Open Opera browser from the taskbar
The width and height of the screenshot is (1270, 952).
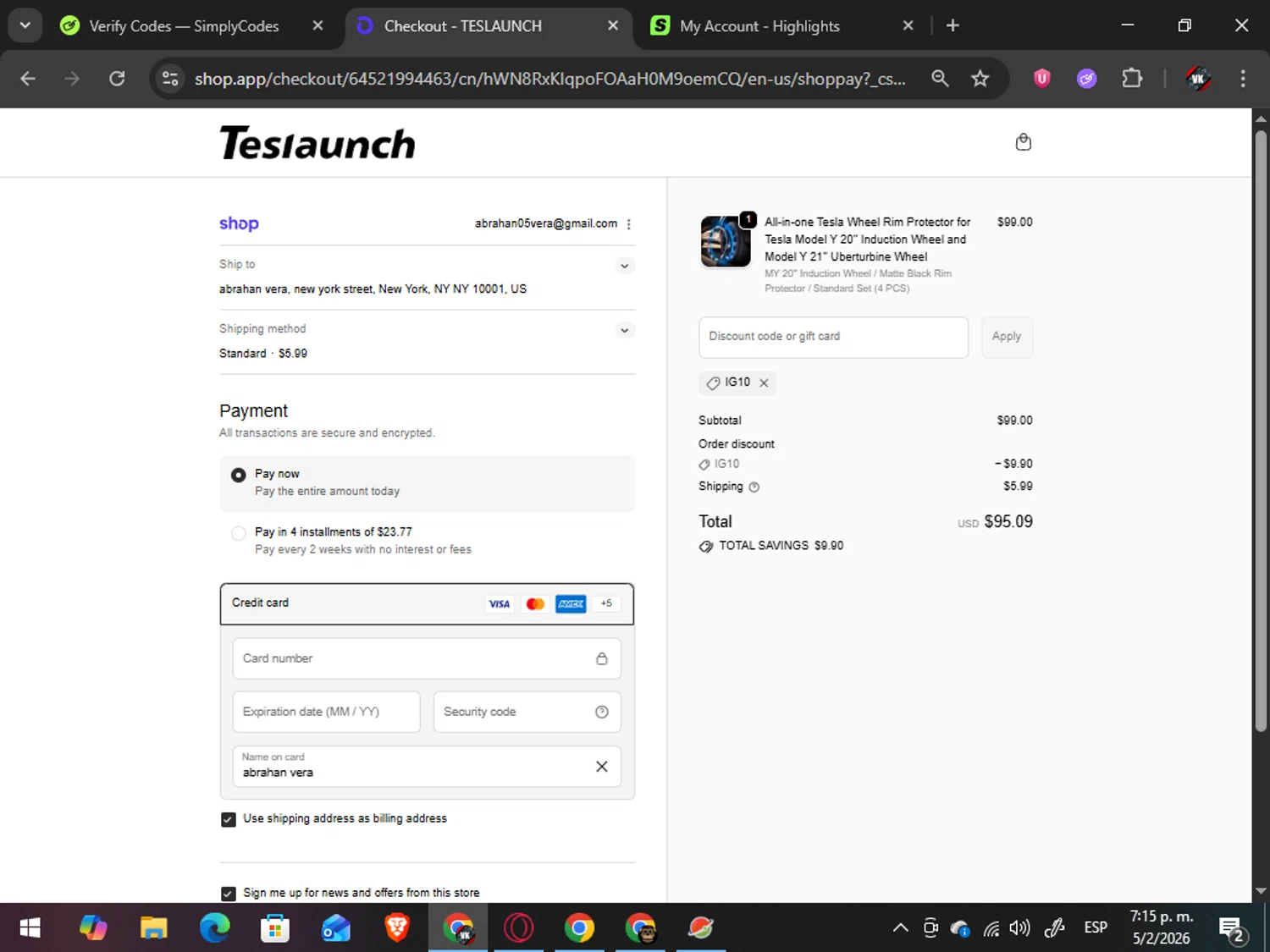point(519,928)
